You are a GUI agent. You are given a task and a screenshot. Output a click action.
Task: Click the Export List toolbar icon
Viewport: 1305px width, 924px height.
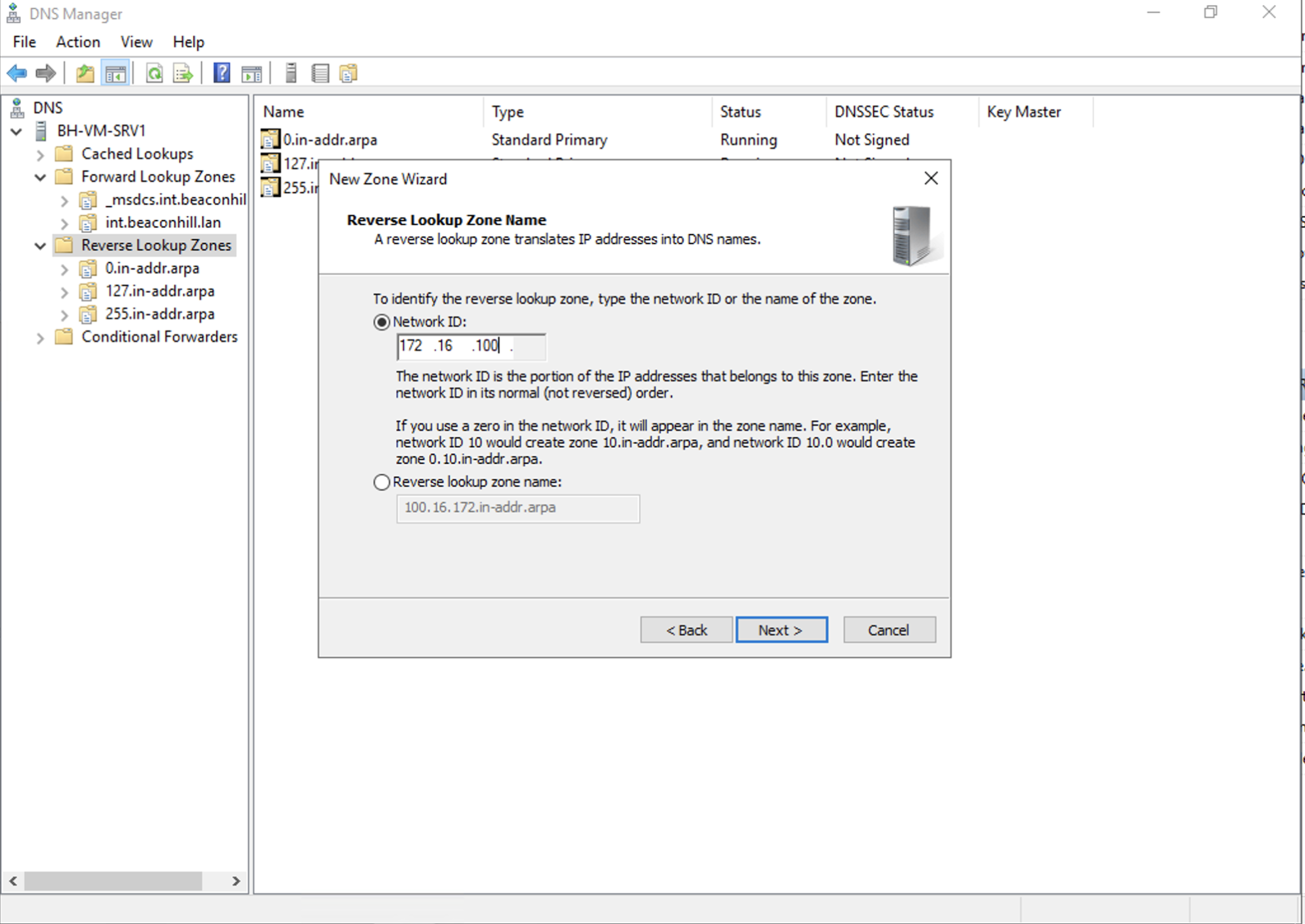tap(182, 73)
